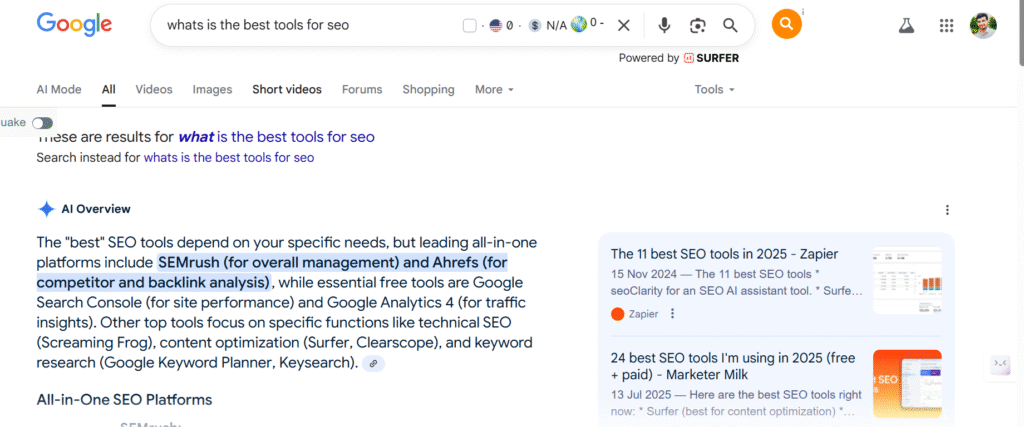The width and height of the screenshot is (1024, 427).
Task: Click the Marketer Milk article thumbnail
Action: [907, 383]
